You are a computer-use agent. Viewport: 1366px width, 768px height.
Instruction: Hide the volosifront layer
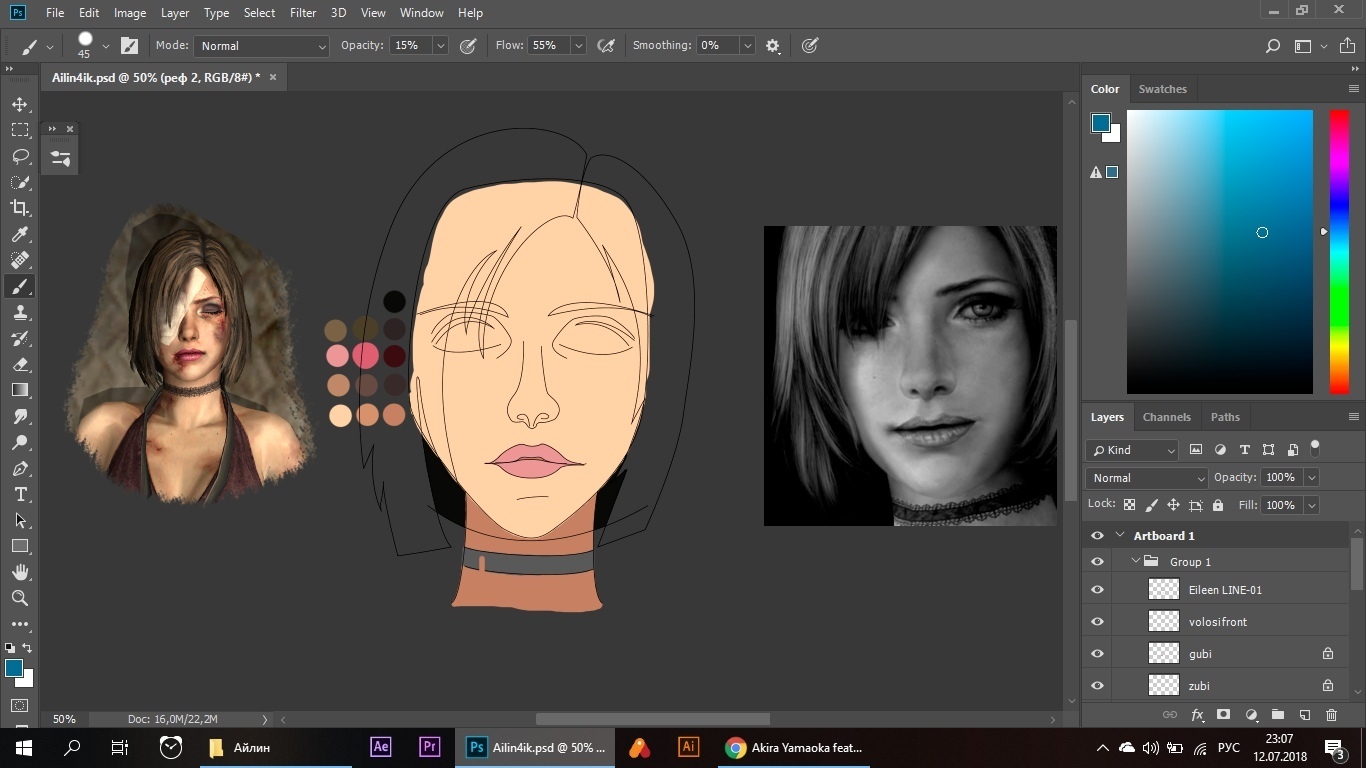tap(1097, 622)
